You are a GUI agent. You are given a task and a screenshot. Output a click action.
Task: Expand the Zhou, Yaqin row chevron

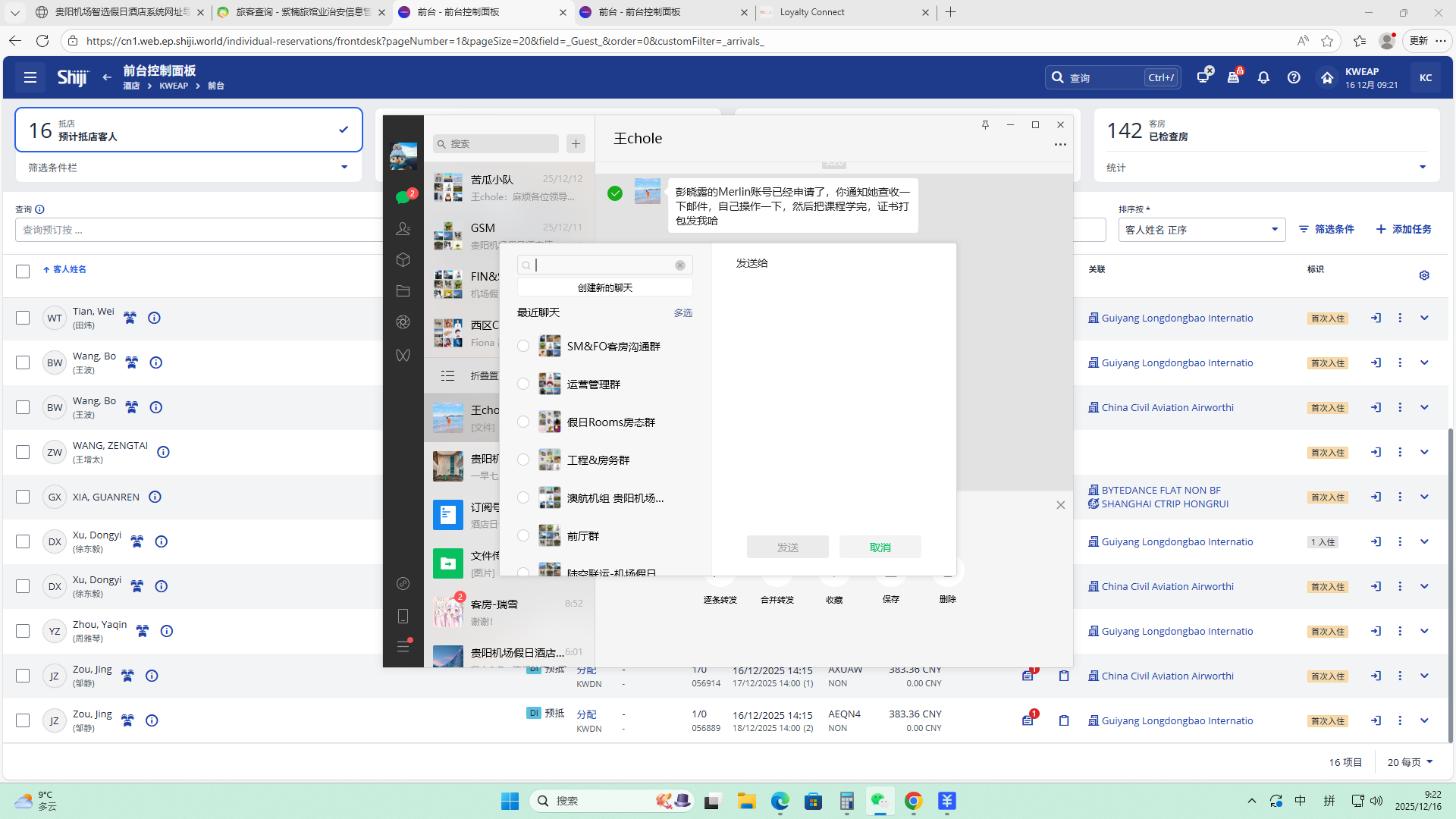click(x=1424, y=631)
